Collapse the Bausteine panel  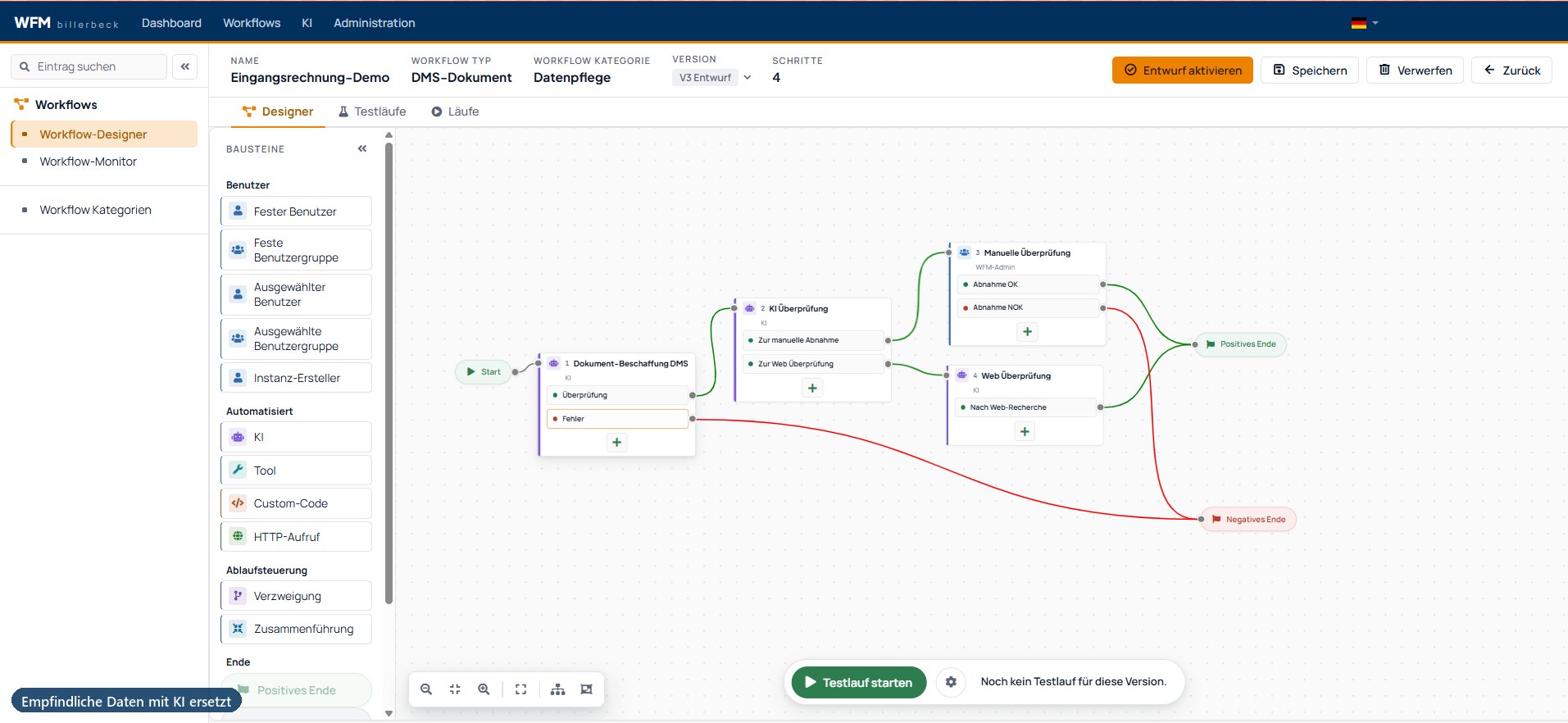[x=362, y=148]
